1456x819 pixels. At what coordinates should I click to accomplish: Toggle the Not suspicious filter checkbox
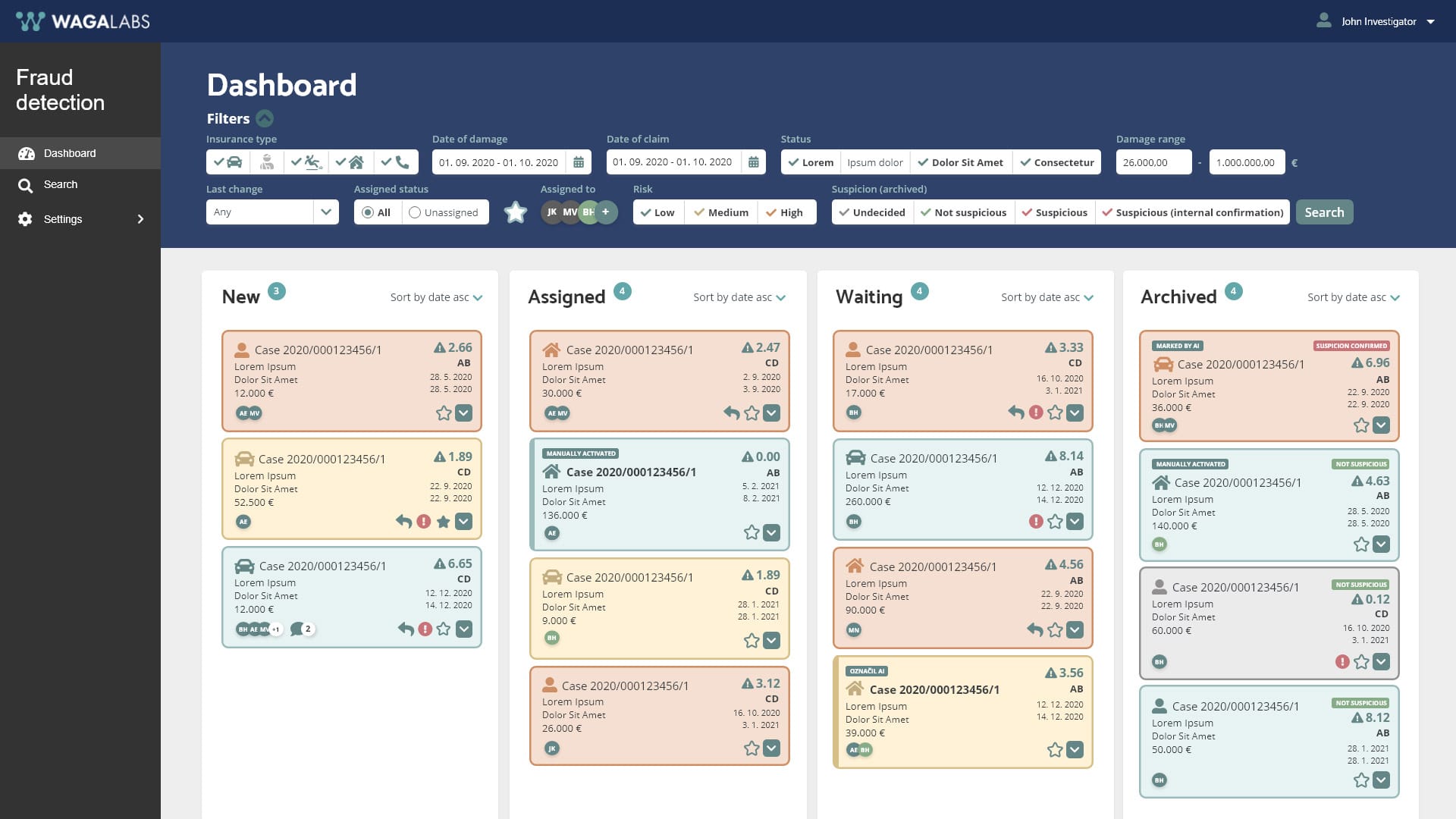[963, 212]
